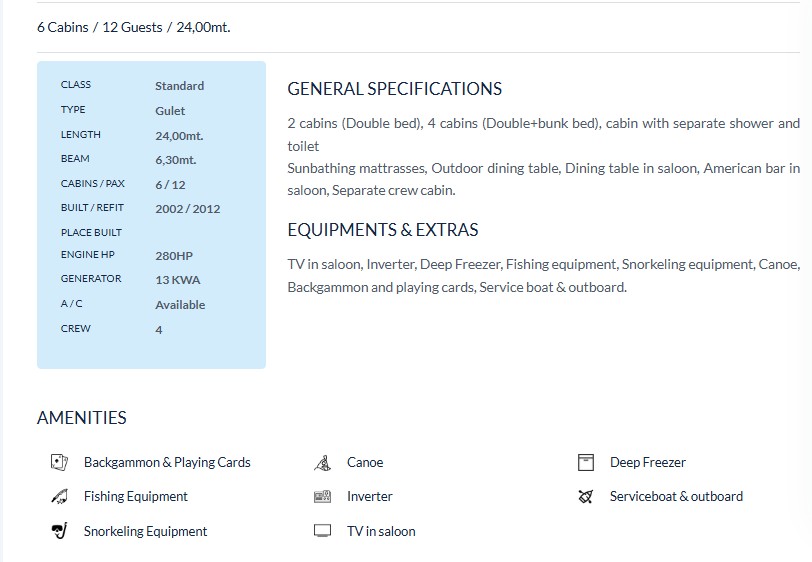Click the Backgammon & Playing Cards icon

58,462
